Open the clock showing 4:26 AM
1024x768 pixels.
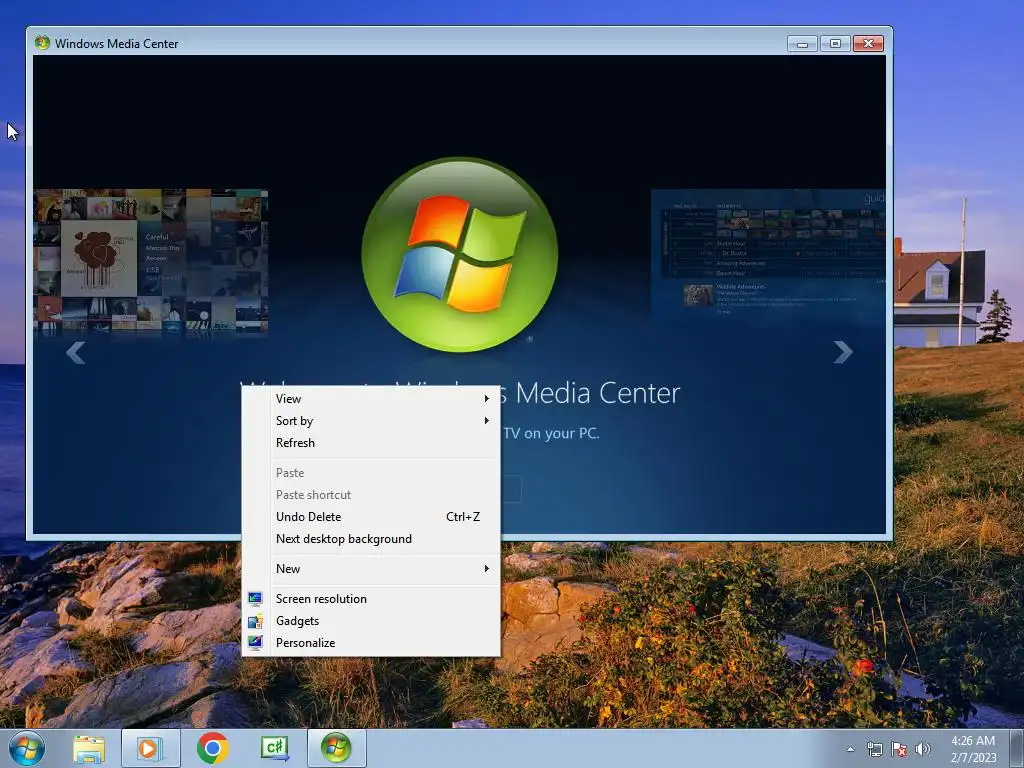[973, 749]
